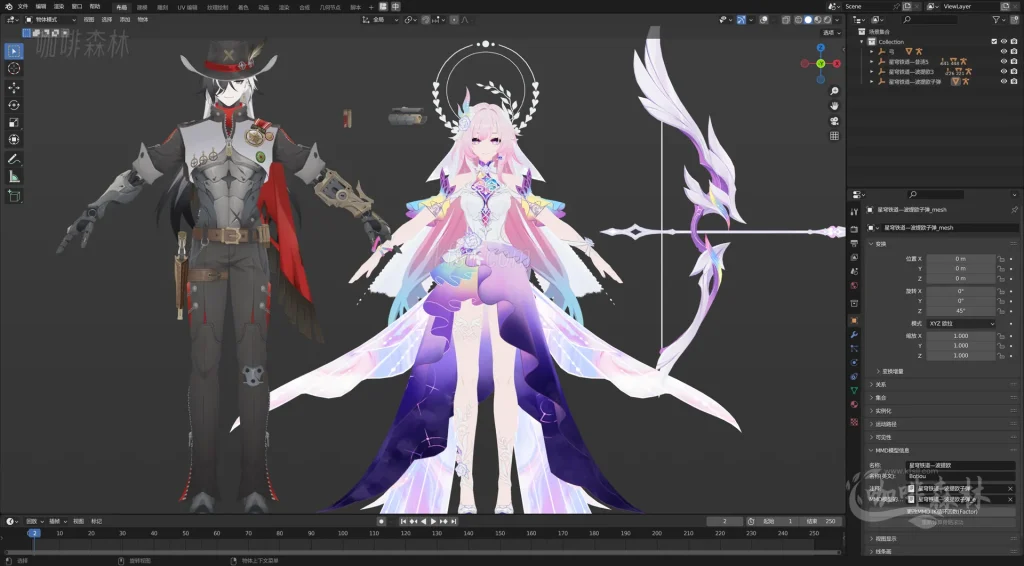Switch to wireframe viewport shading

[799, 20]
